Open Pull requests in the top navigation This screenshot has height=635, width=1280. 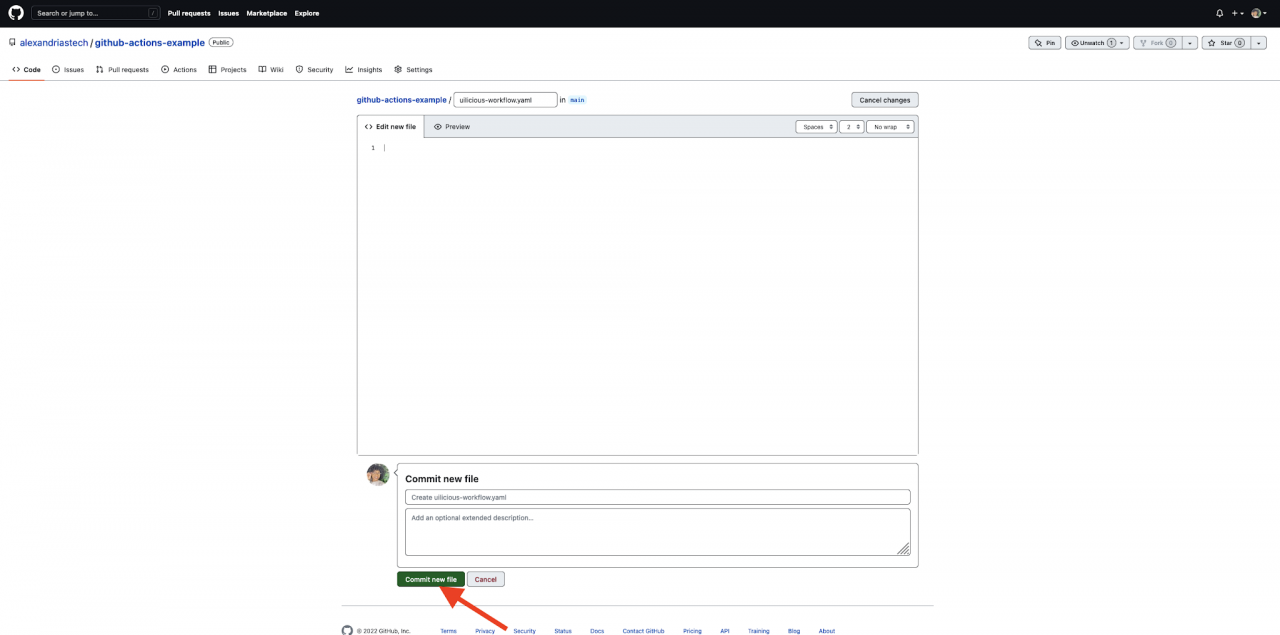click(189, 13)
